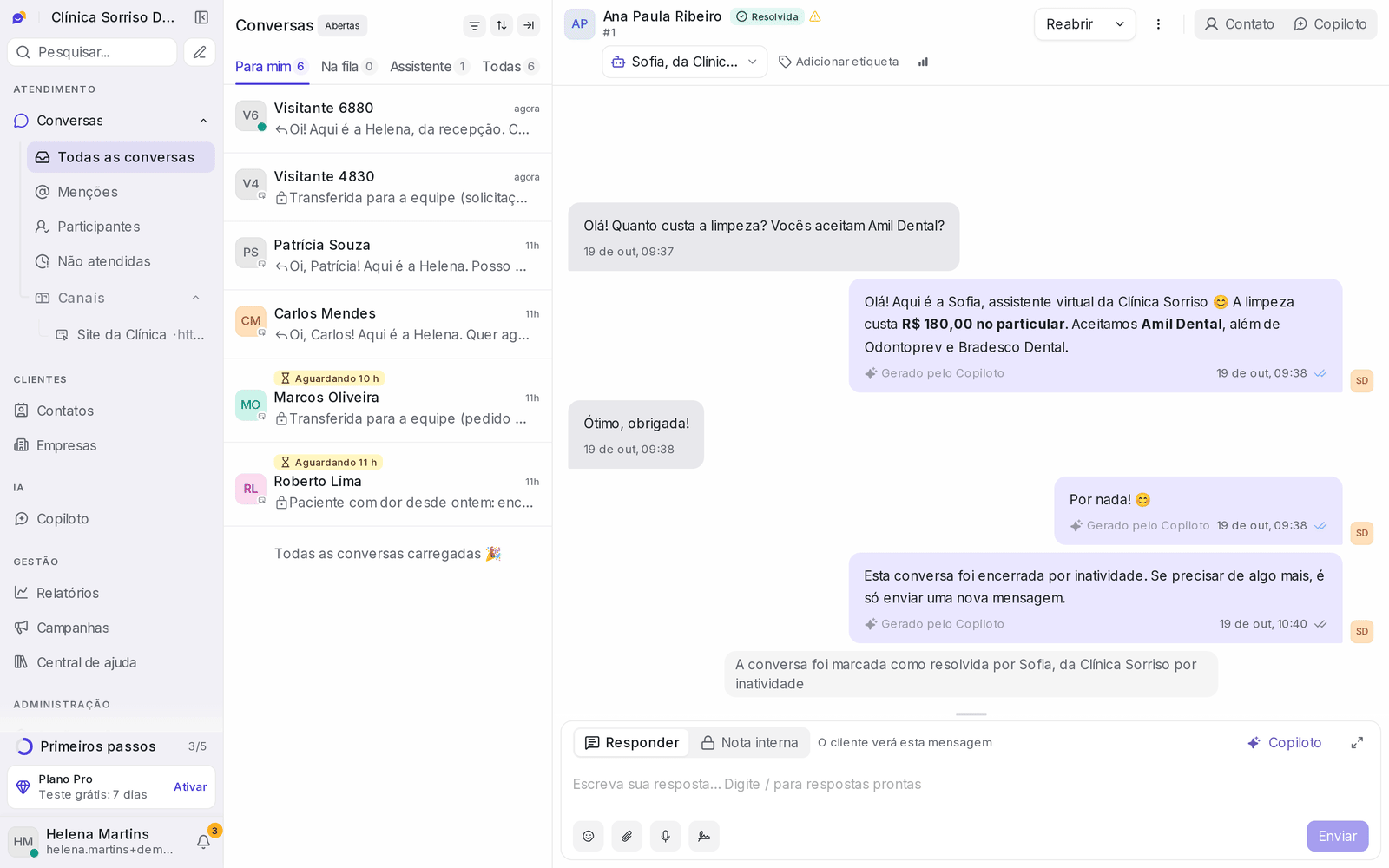Click the reply box resize handle bar

[x=971, y=714]
